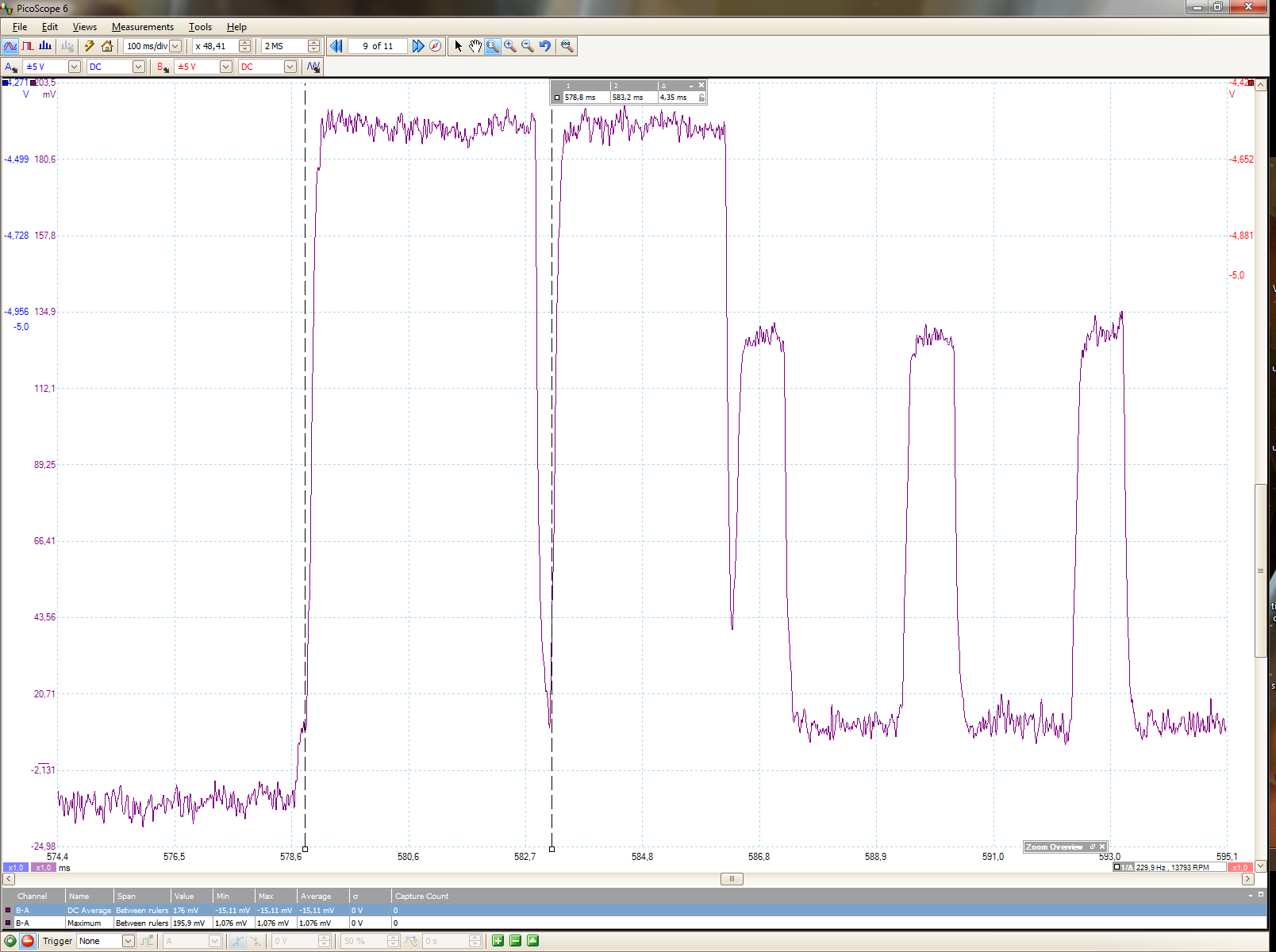Switch to Scope mode icon

[x=10, y=46]
